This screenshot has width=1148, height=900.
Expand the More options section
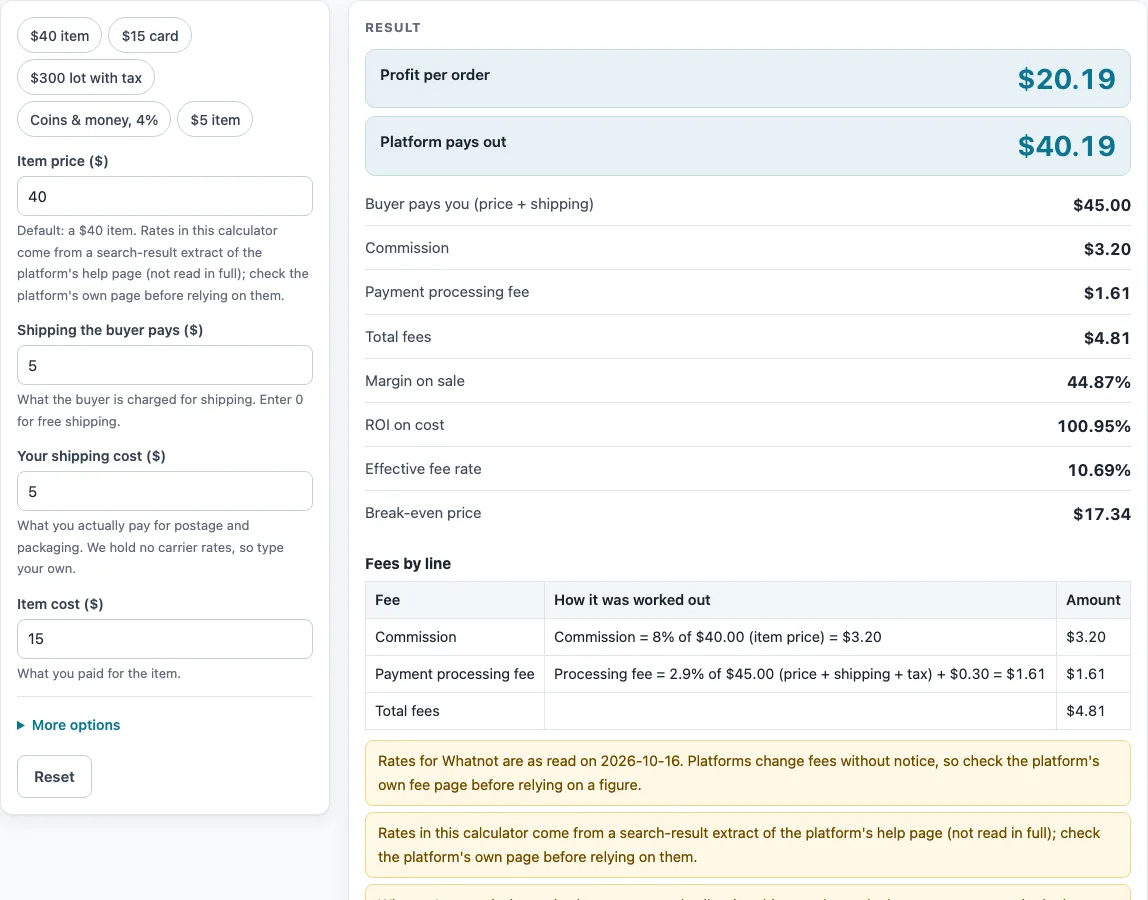click(x=69, y=725)
